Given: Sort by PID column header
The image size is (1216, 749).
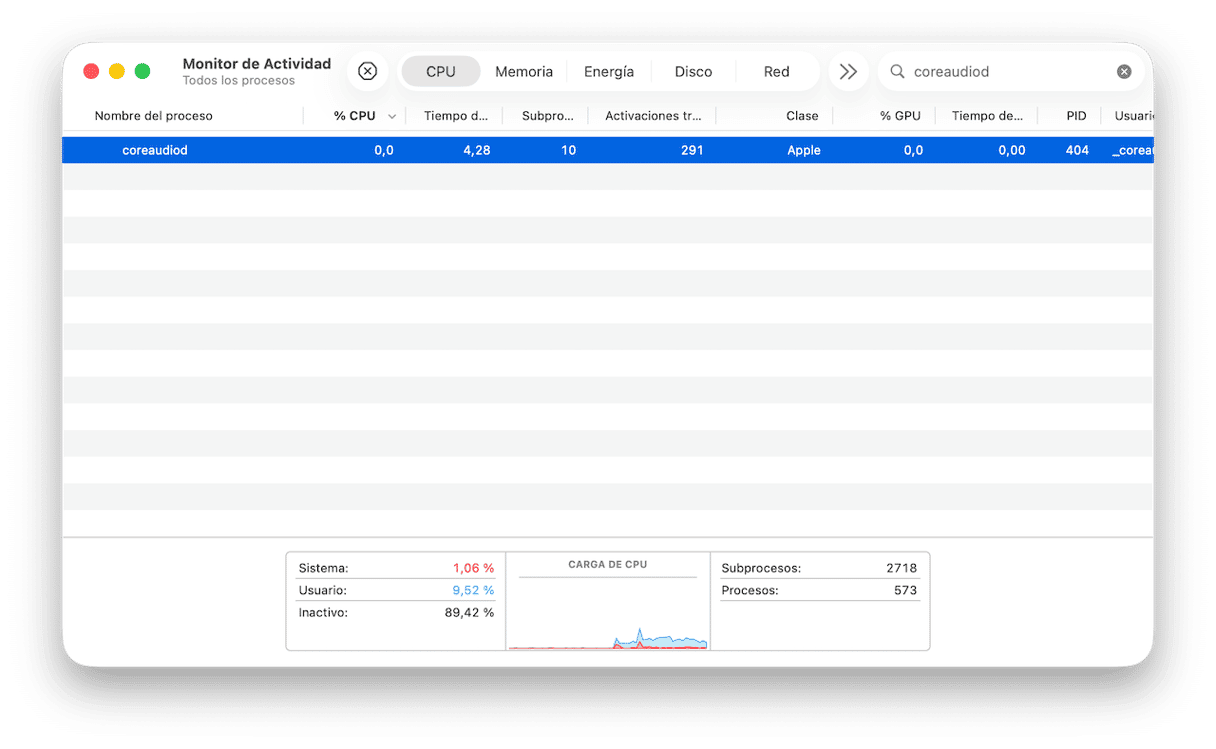Looking at the screenshot, I should point(1076,116).
